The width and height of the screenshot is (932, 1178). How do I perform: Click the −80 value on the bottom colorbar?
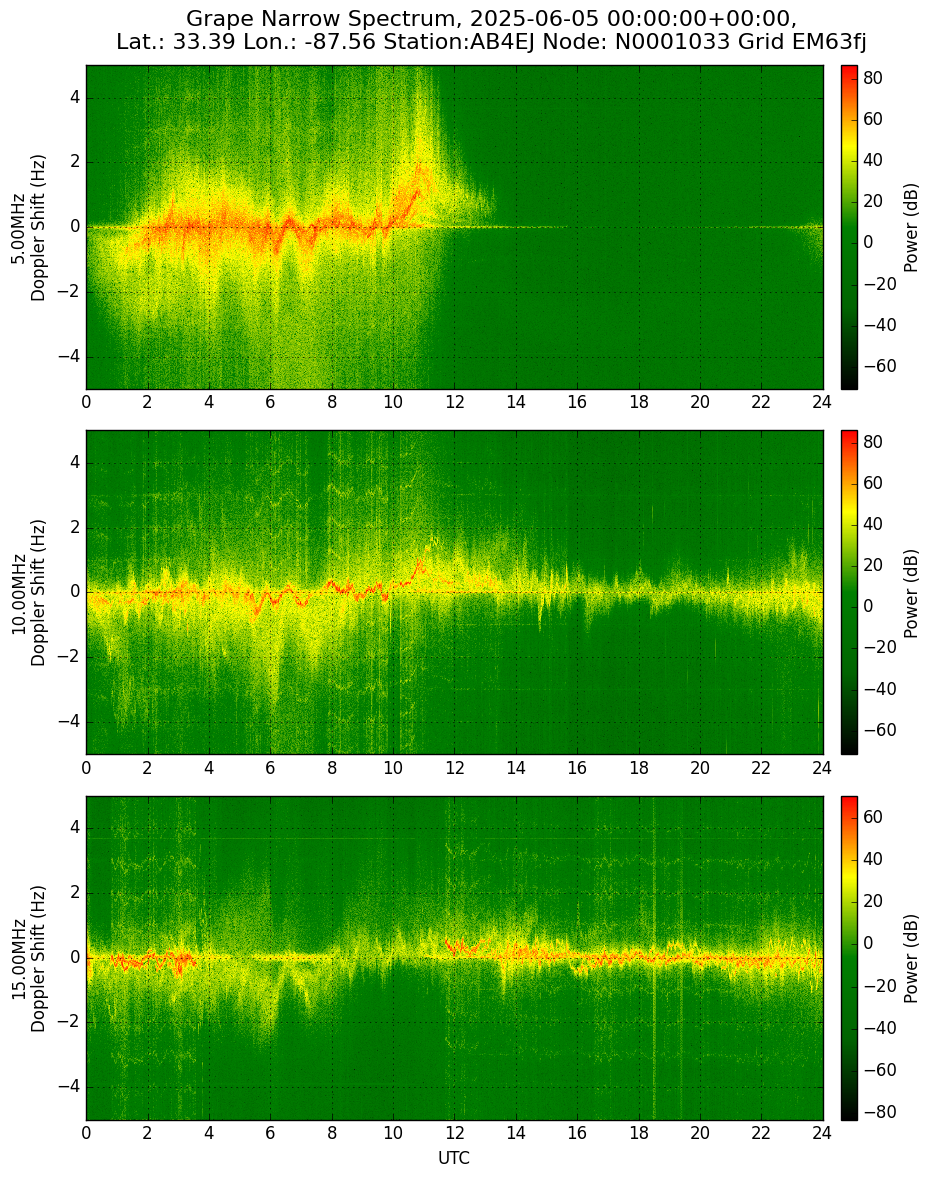coord(877,1112)
